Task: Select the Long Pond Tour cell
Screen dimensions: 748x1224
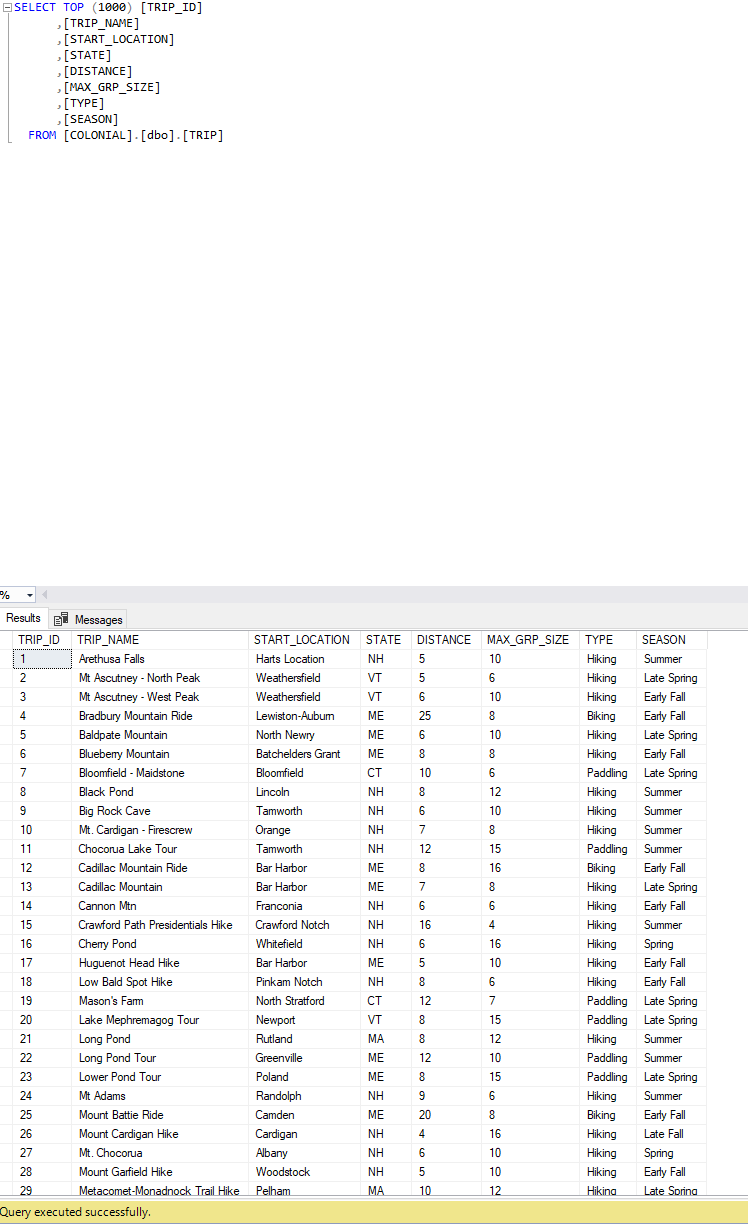Action: point(161,1058)
